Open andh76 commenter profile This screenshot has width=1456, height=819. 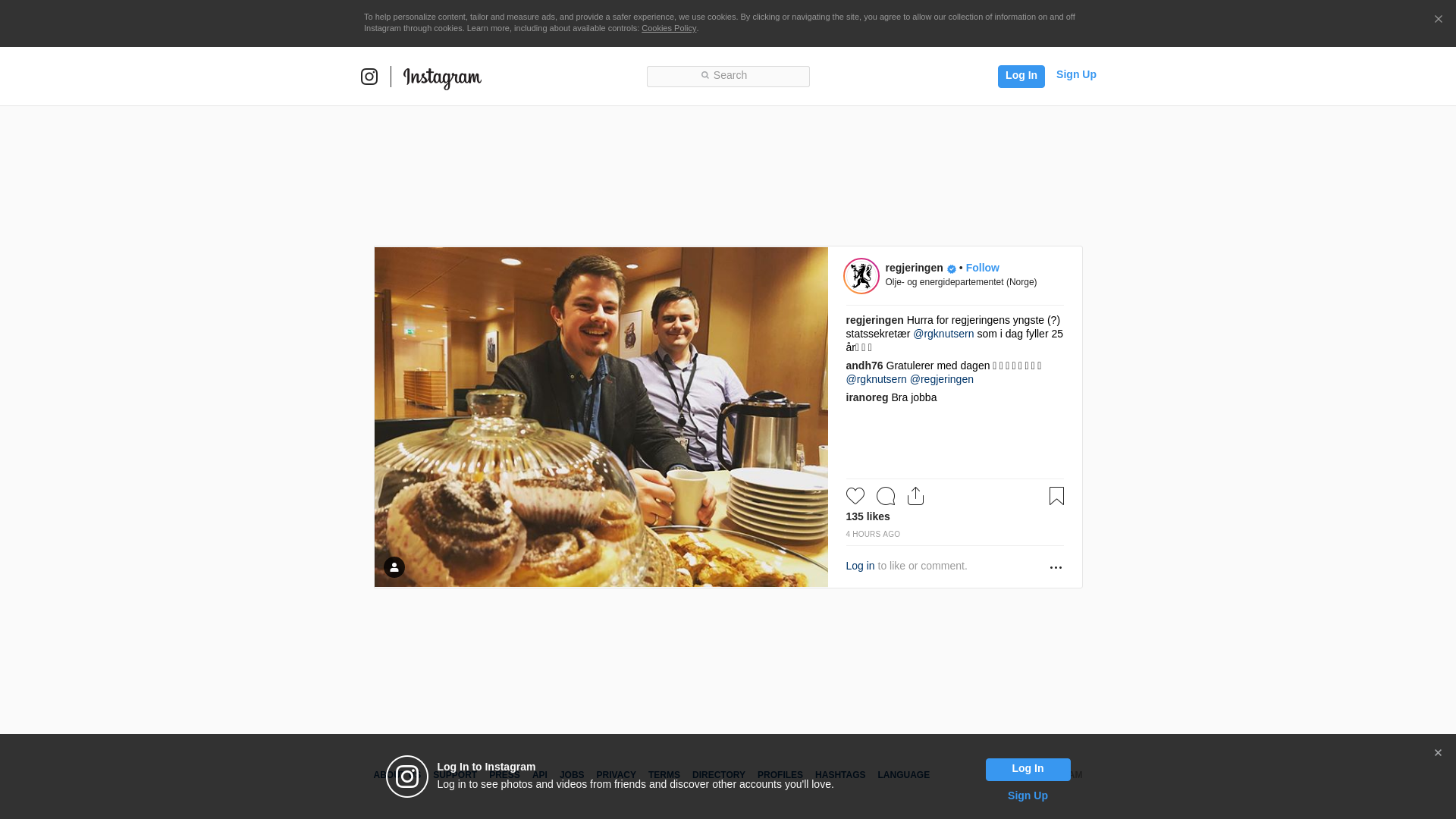tap(864, 366)
